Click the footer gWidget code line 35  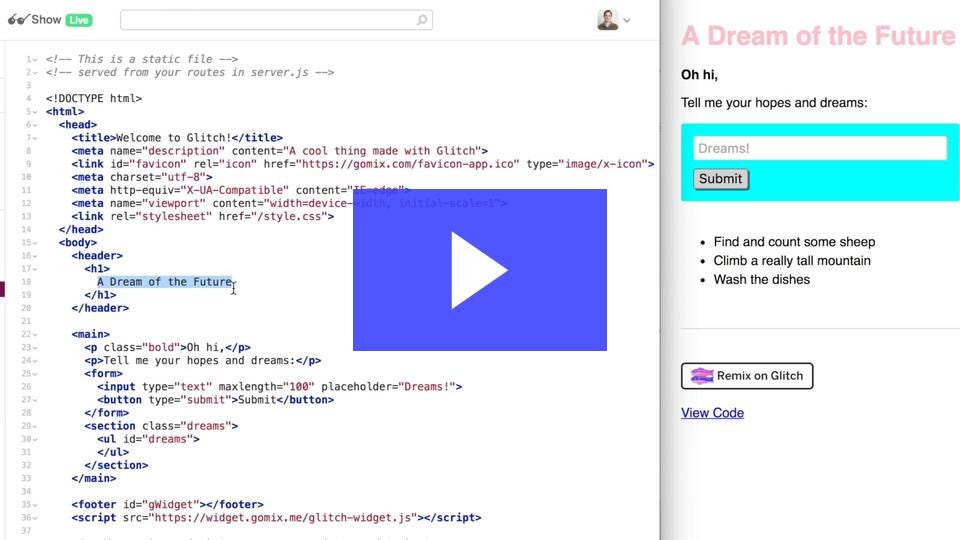point(167,504)
